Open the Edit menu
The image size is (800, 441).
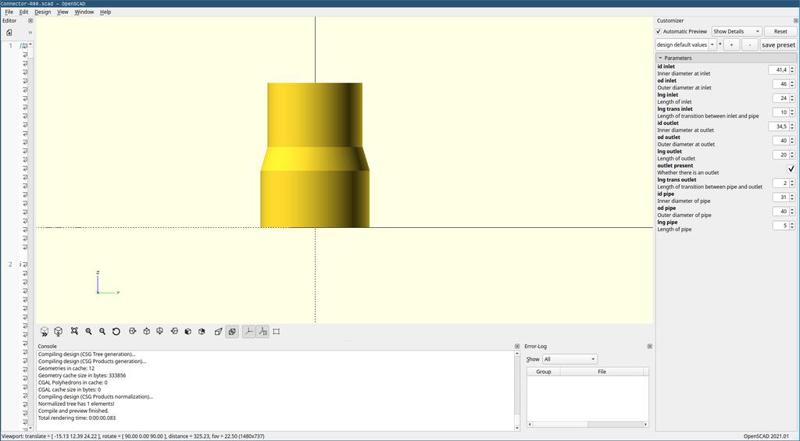point(23,12)
